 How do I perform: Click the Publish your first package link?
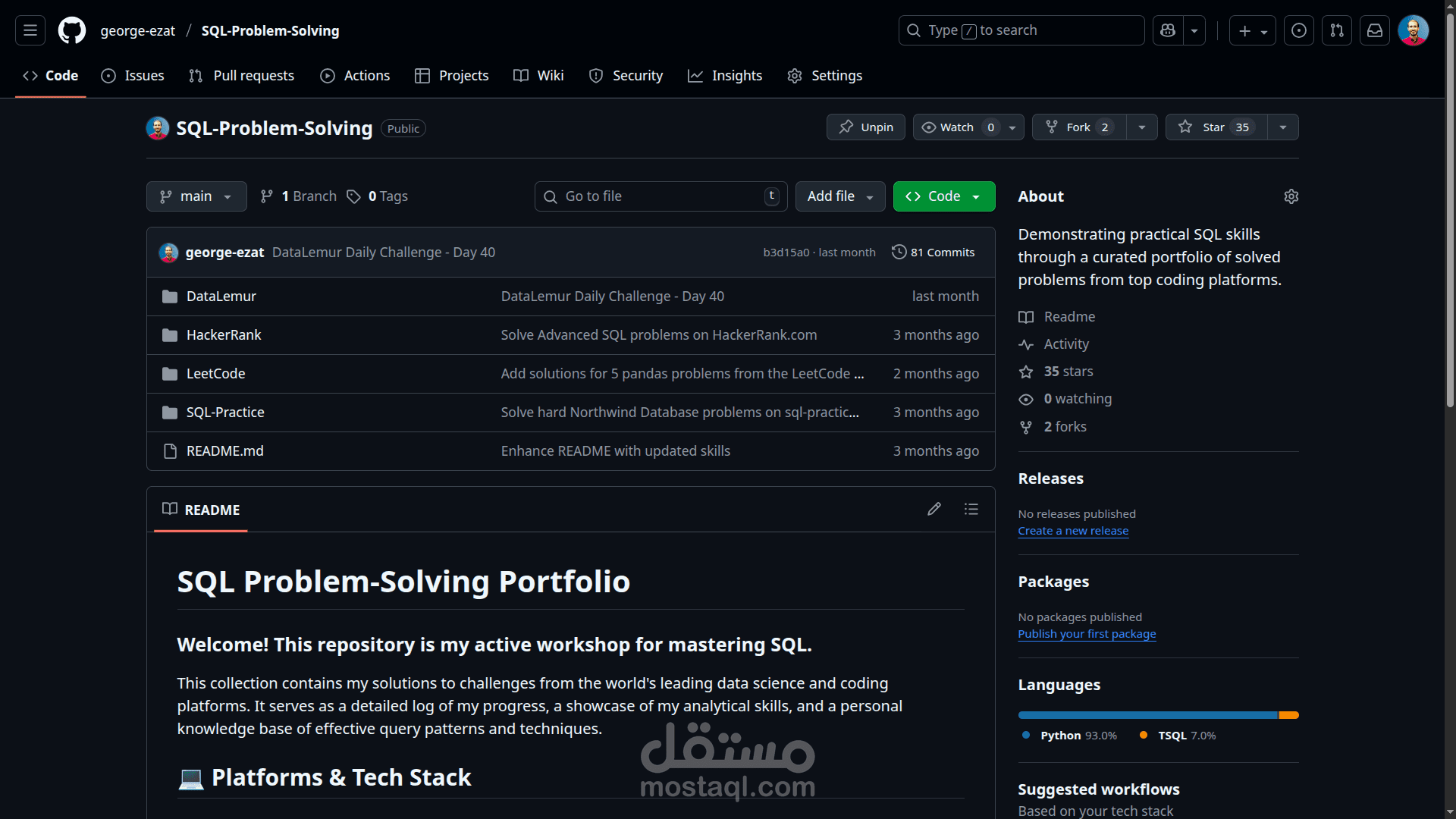[1087, 634]
